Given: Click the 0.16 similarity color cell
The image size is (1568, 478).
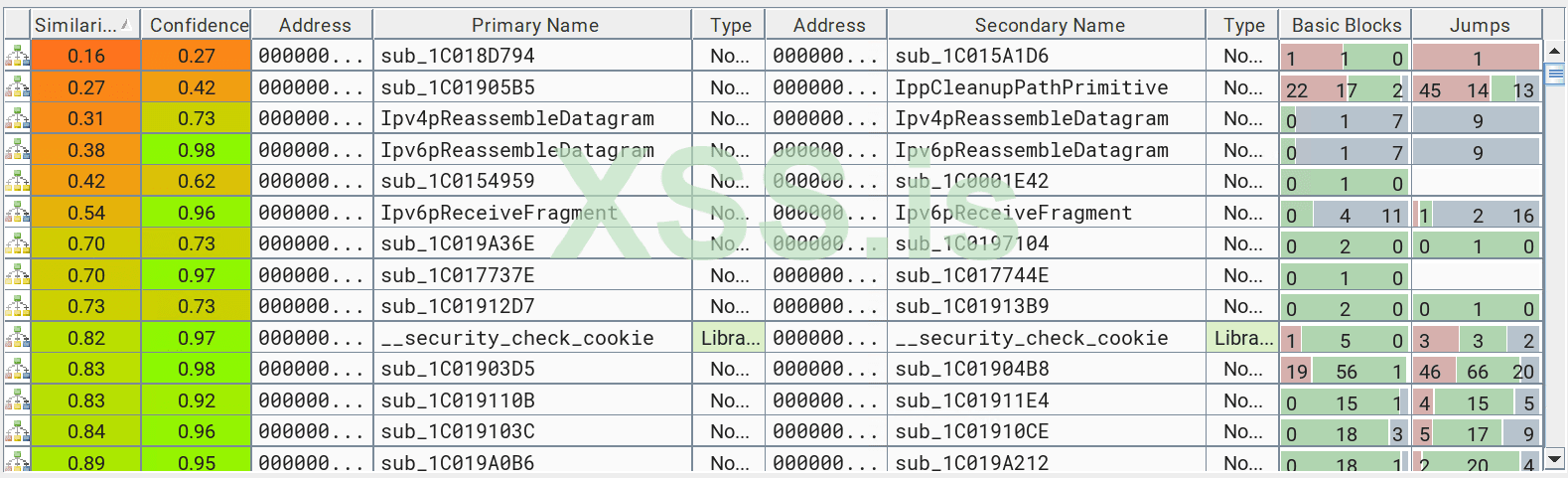Looking at the screenshot, I should pos(85,57).
